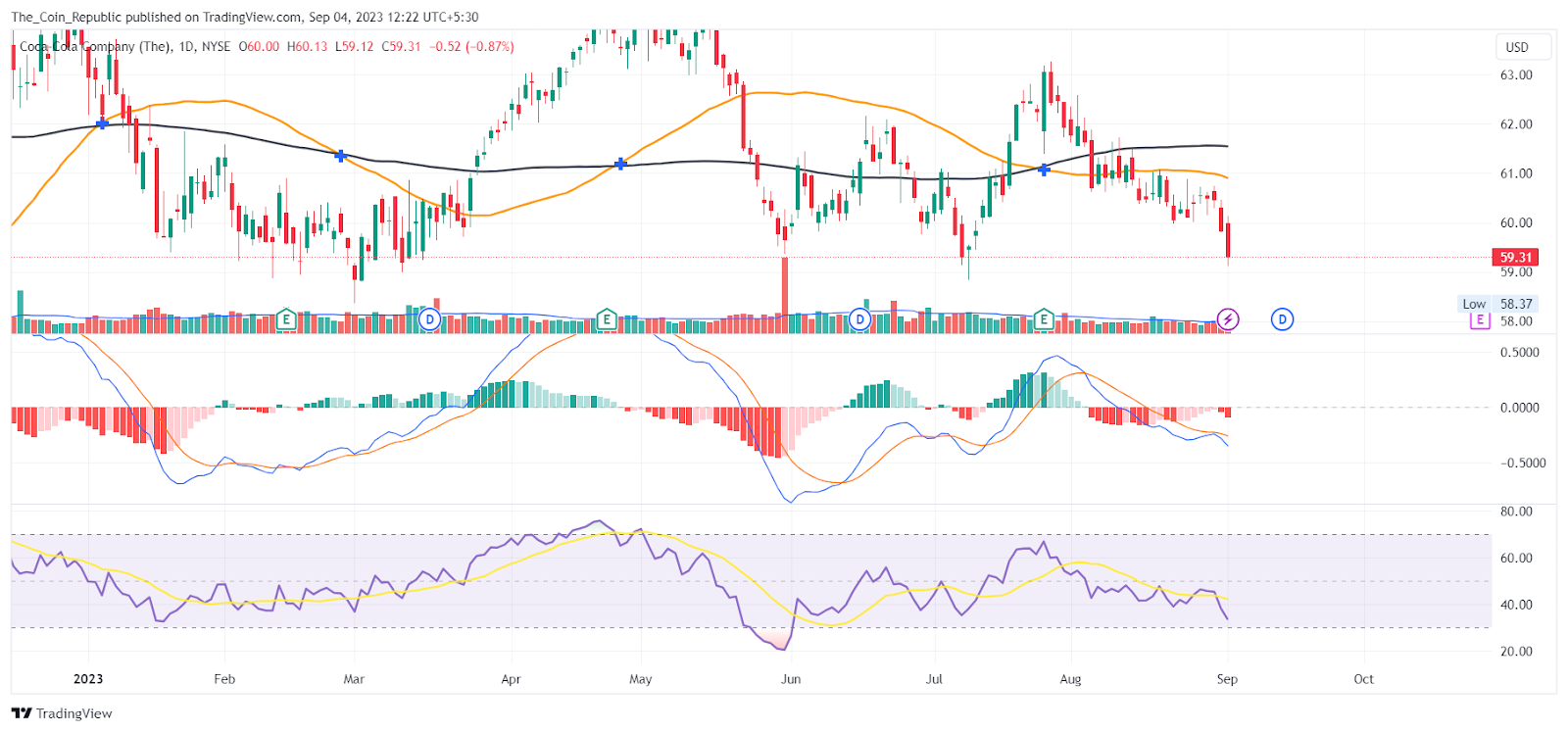Click the Mar label on time axis

[354, 679]
